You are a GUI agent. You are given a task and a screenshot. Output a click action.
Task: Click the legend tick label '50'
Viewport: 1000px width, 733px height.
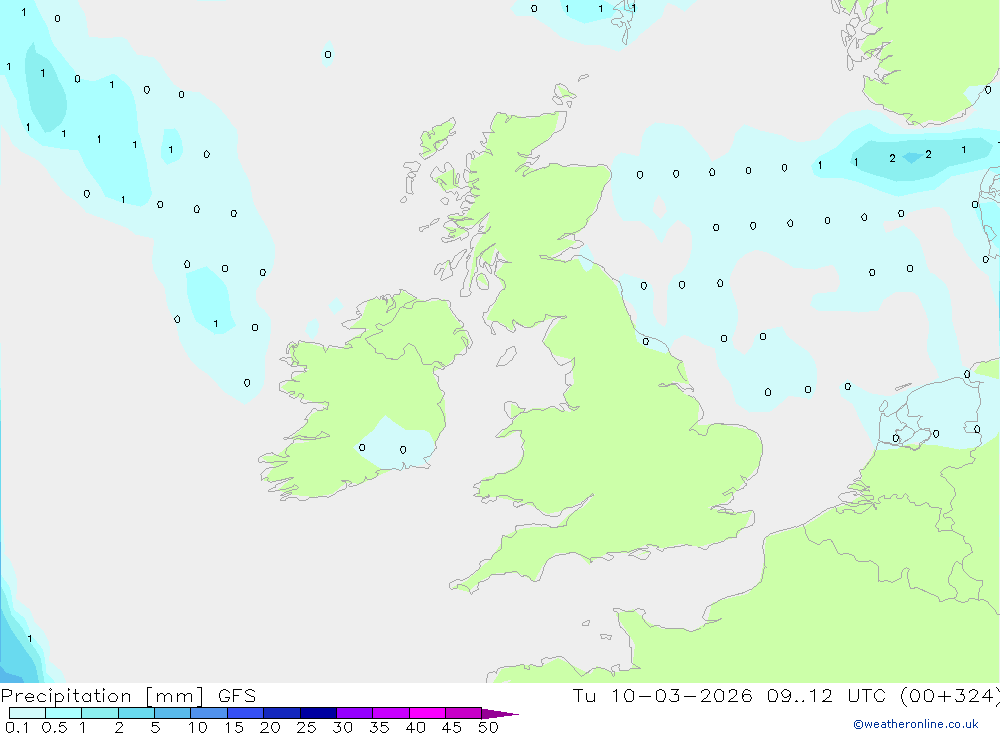point(489,727)
